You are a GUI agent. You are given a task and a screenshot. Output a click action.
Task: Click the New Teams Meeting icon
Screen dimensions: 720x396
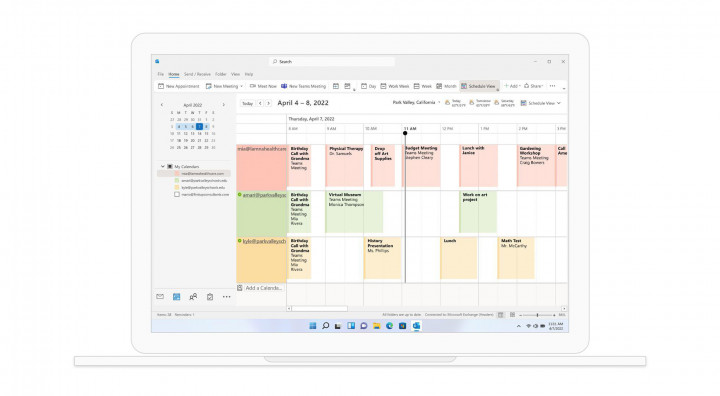click(284, 86)
